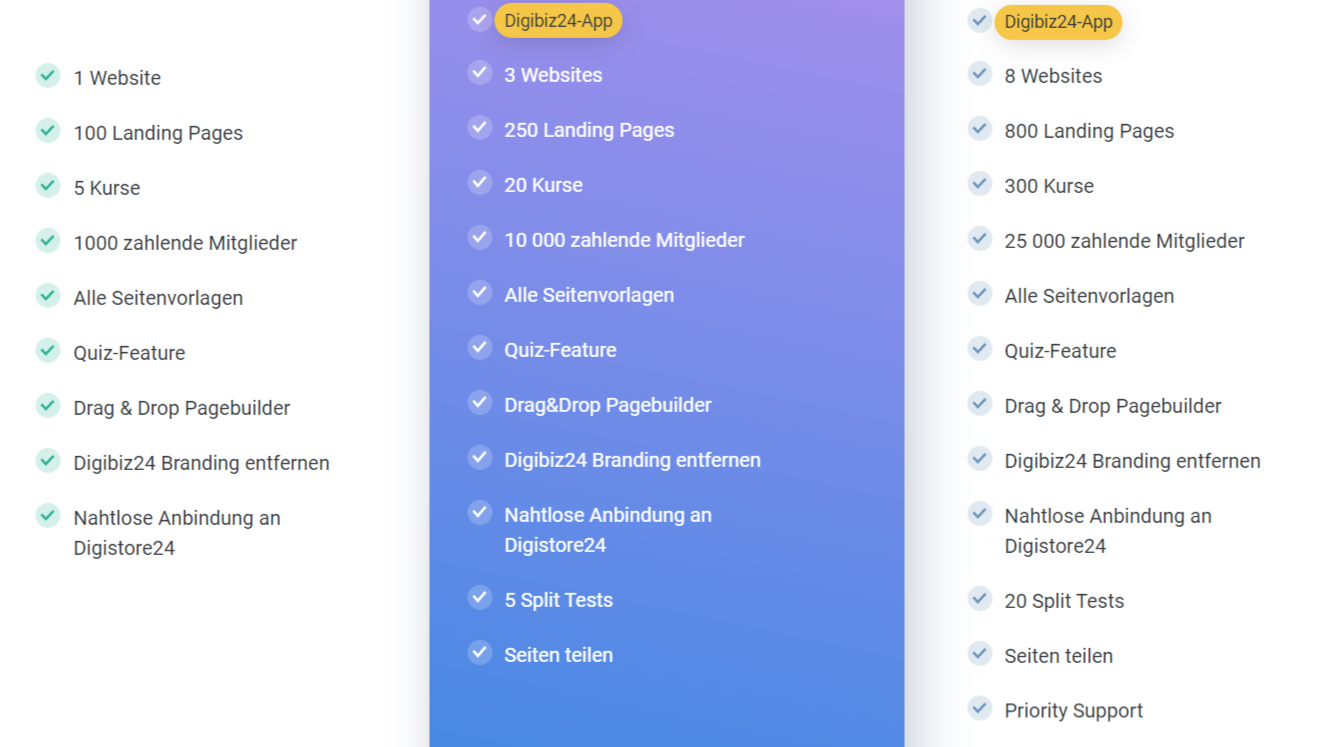1332x747 pixels.
Task: Click the '8 Websites' text
Action: pyautogui.click(x=1053, y=76)
